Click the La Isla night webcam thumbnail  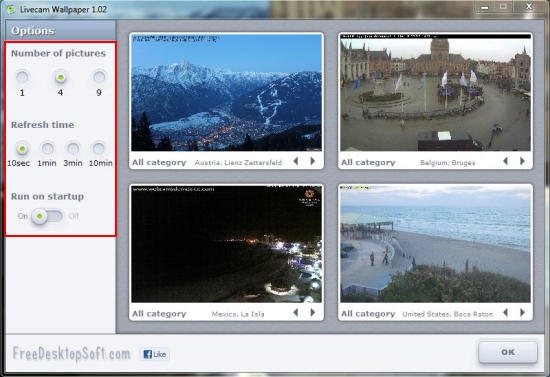[227, 244]
